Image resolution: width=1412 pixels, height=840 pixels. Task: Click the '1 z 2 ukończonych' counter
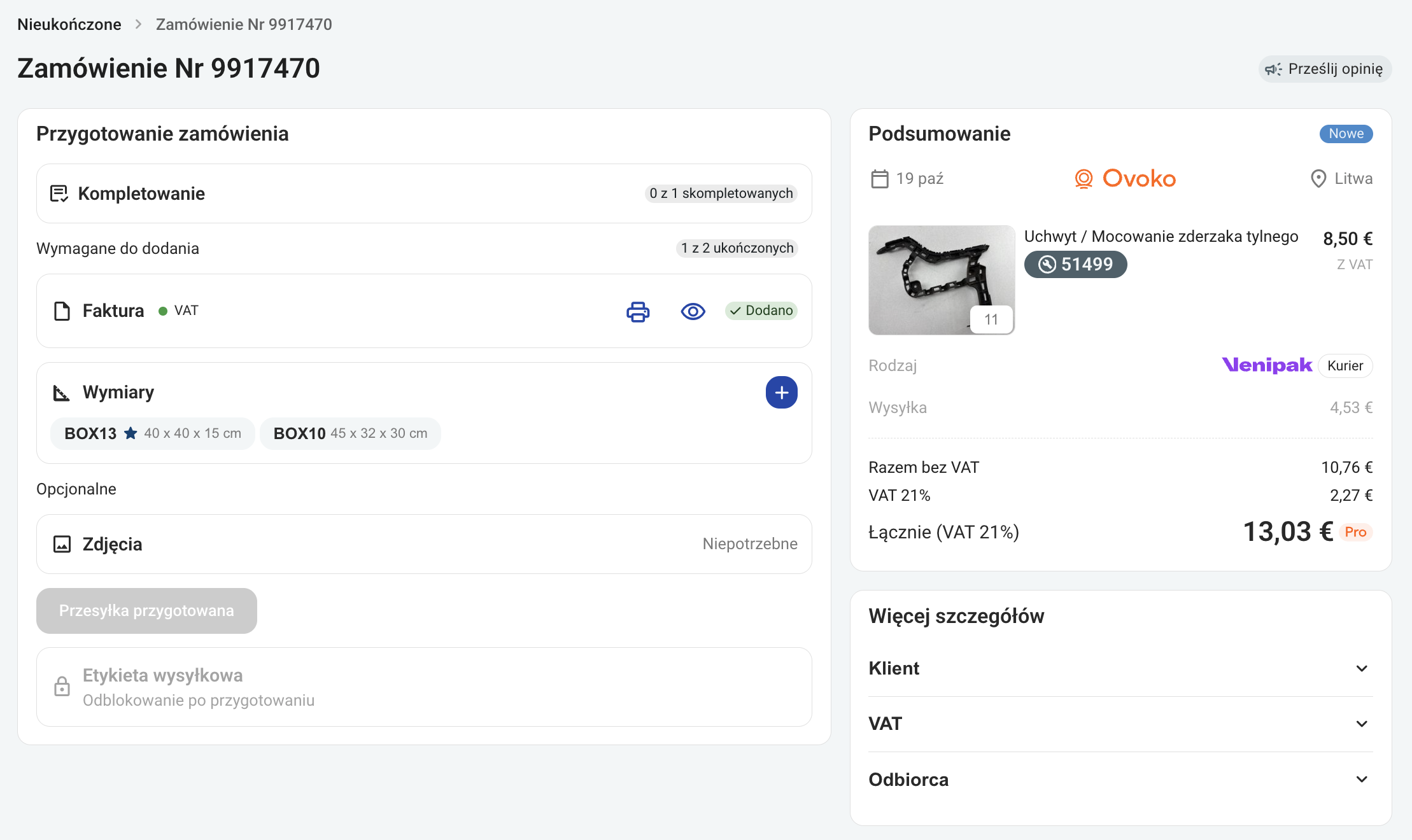pos(737,248)
